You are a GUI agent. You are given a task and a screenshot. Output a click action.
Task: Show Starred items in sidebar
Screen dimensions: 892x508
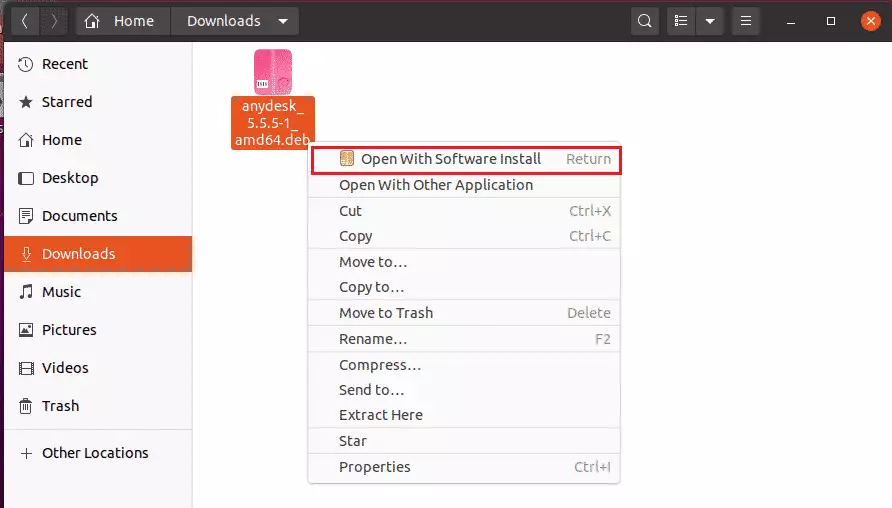[98, 102]
